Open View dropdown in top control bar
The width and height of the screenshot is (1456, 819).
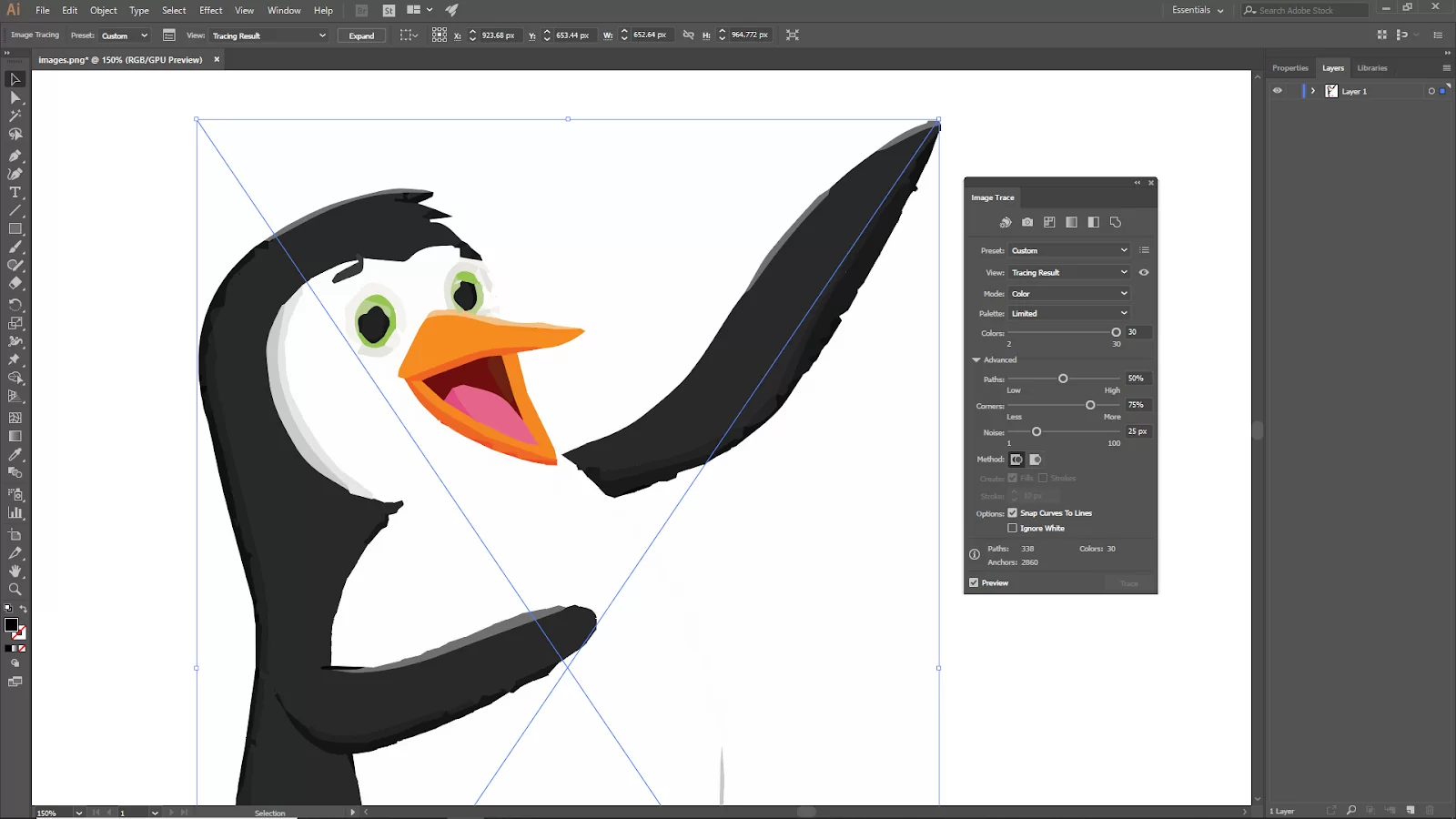(x=268, y=35)
